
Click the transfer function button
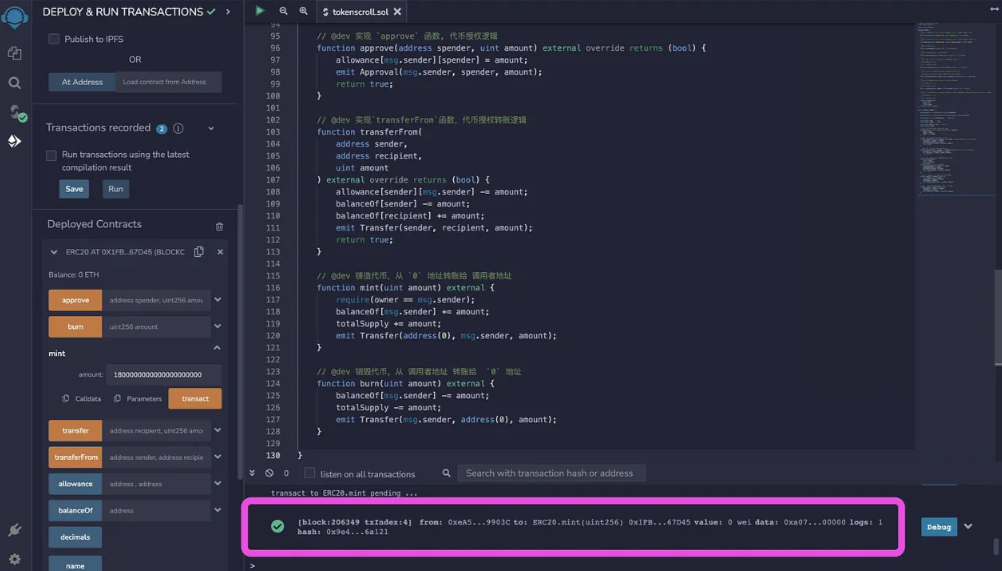coord(75,430)
